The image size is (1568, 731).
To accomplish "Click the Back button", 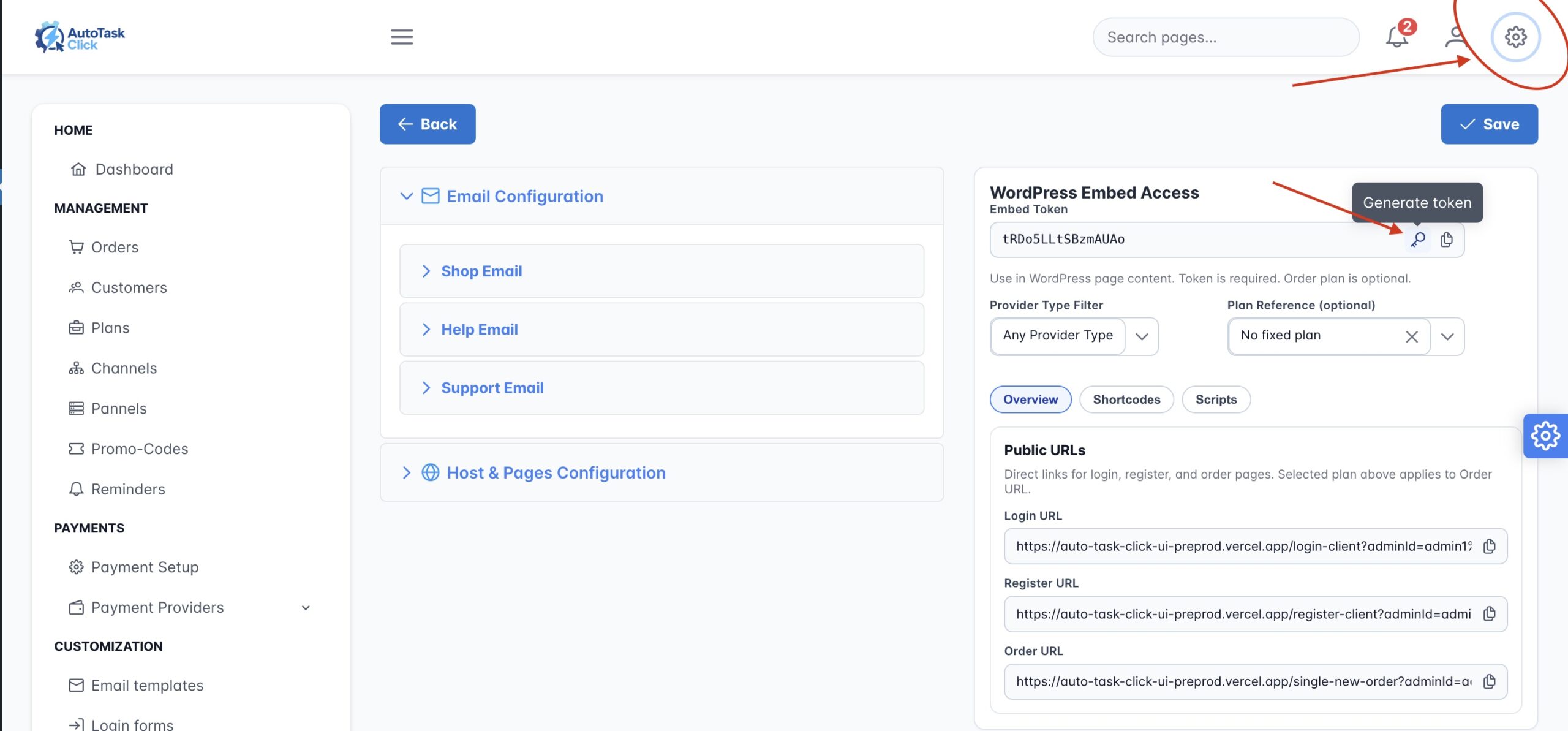I will pyautogui.click(x=428, y=124).
